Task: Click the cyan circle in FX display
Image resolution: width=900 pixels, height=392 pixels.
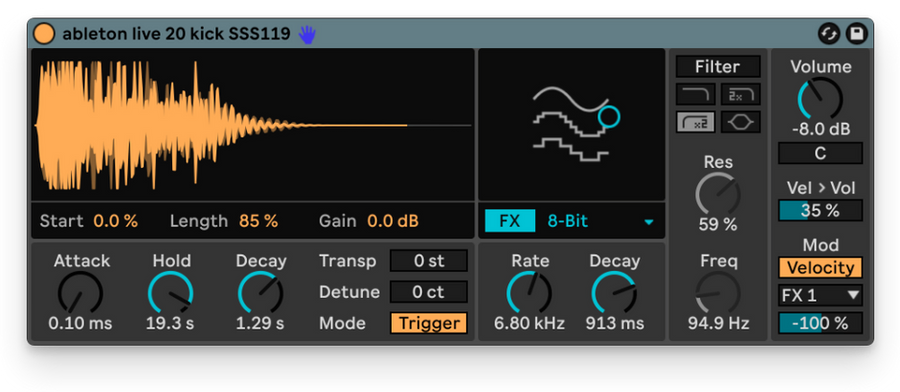Action: [x=608, y=117]
